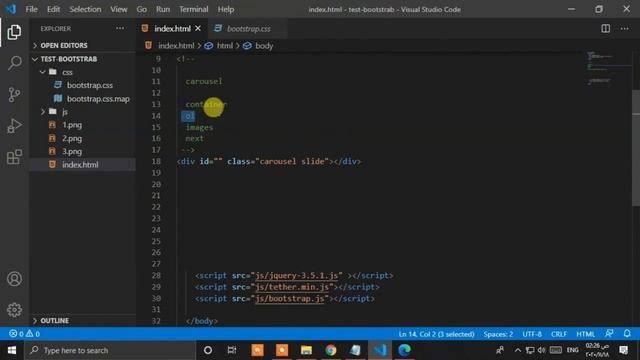Open Google Chrome from the taskbar
640x360 pixels.
tap(331, 350)
